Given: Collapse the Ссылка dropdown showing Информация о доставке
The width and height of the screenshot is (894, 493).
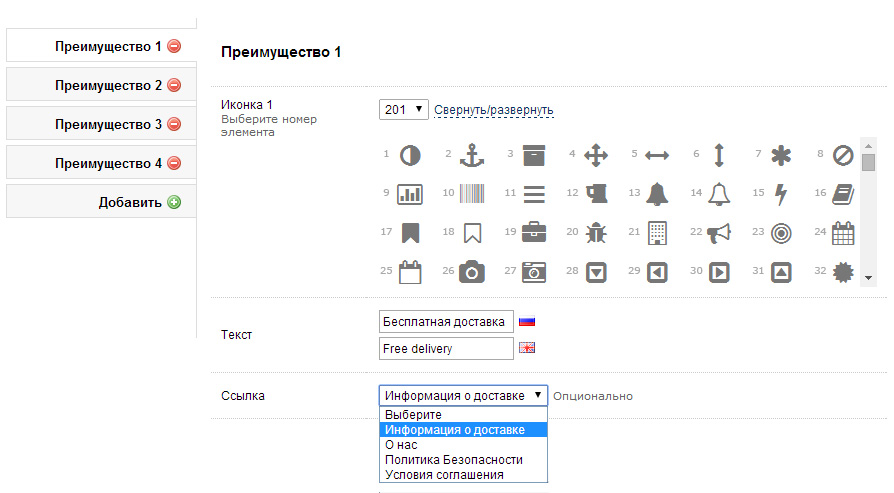Looking at the screenshot, I should [x=463, y=396].
